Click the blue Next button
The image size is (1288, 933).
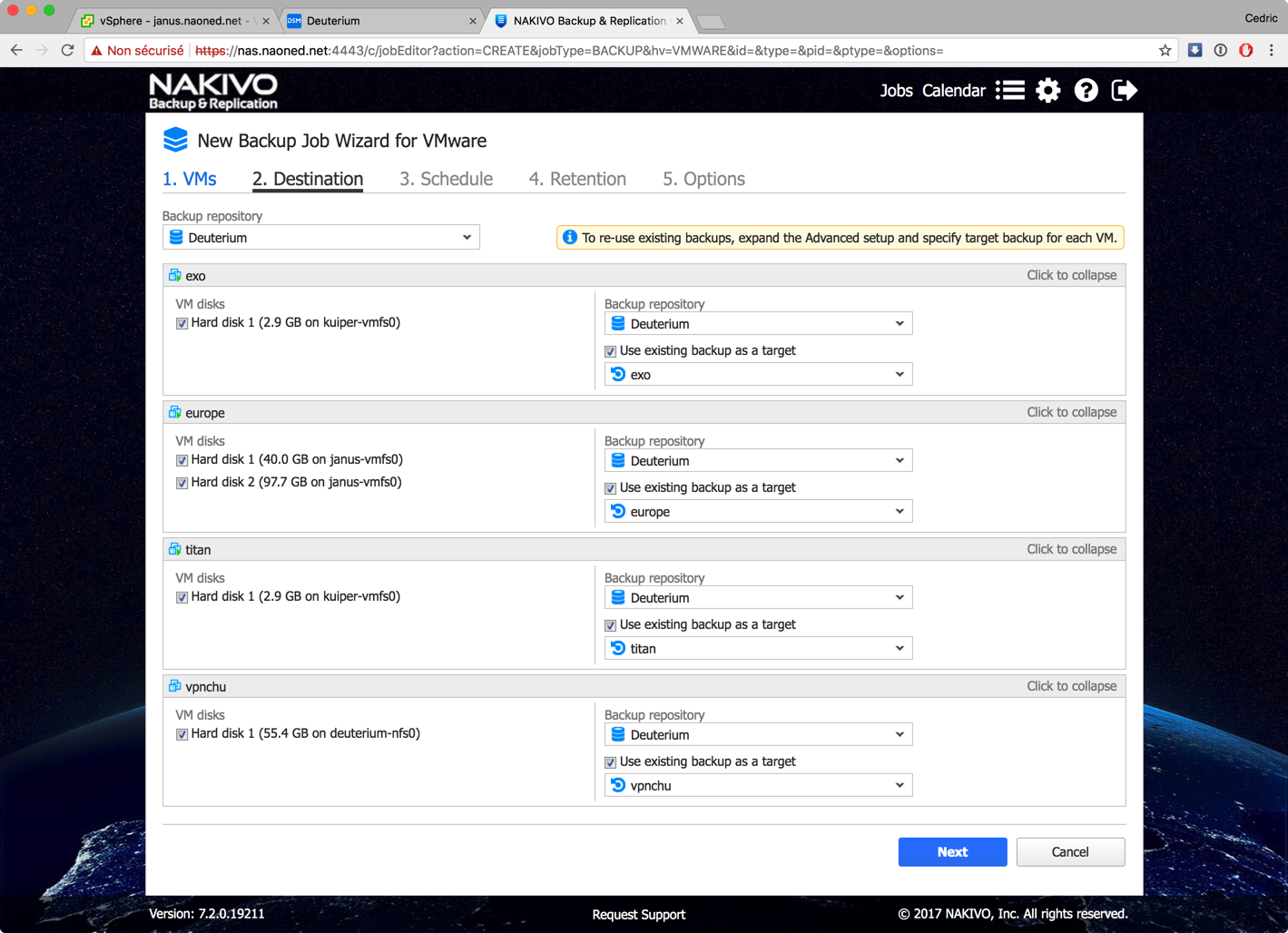[952, 852]
